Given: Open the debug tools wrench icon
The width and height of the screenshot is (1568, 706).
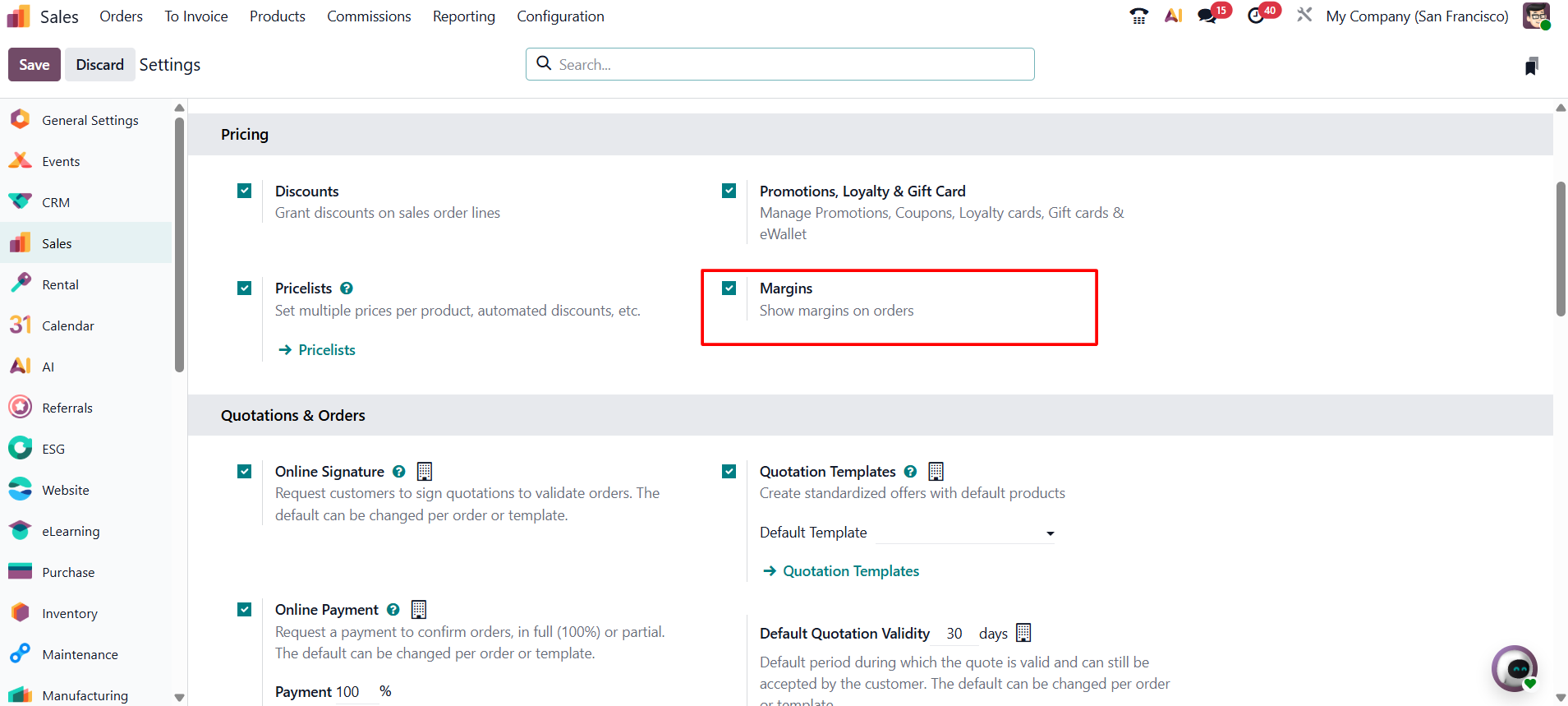Looking at the screenshot, I should pos(1304,15).
